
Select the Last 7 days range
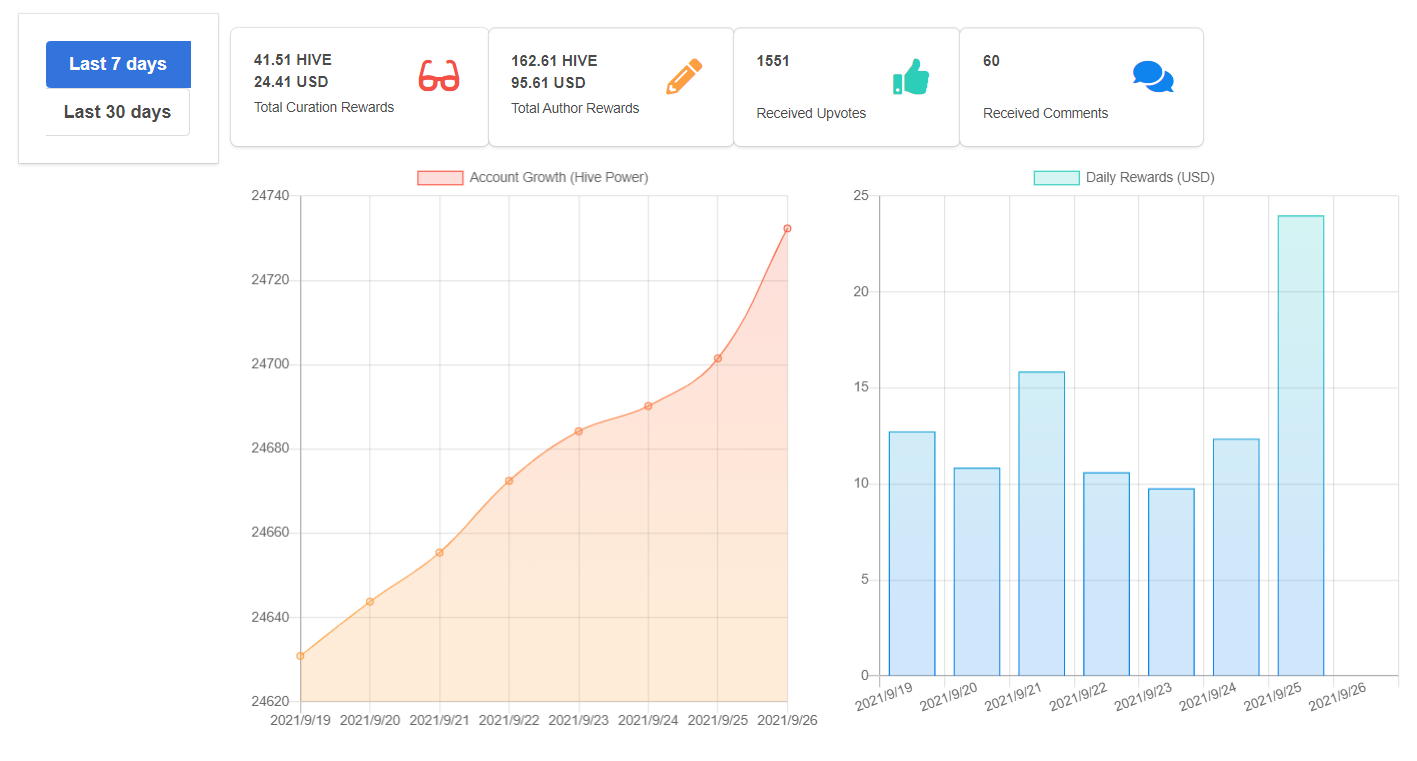118,64
